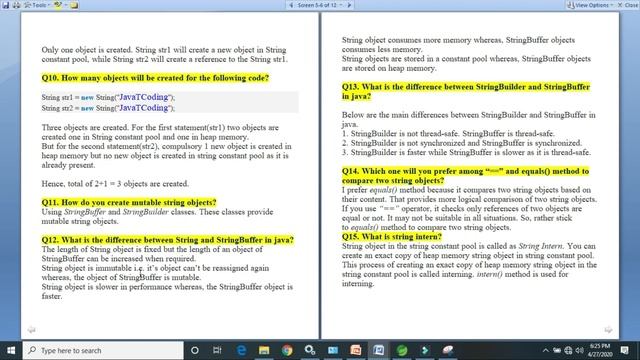Click the Q14 equals() method heading
The image size is (640, 360).
coord(465,176)
